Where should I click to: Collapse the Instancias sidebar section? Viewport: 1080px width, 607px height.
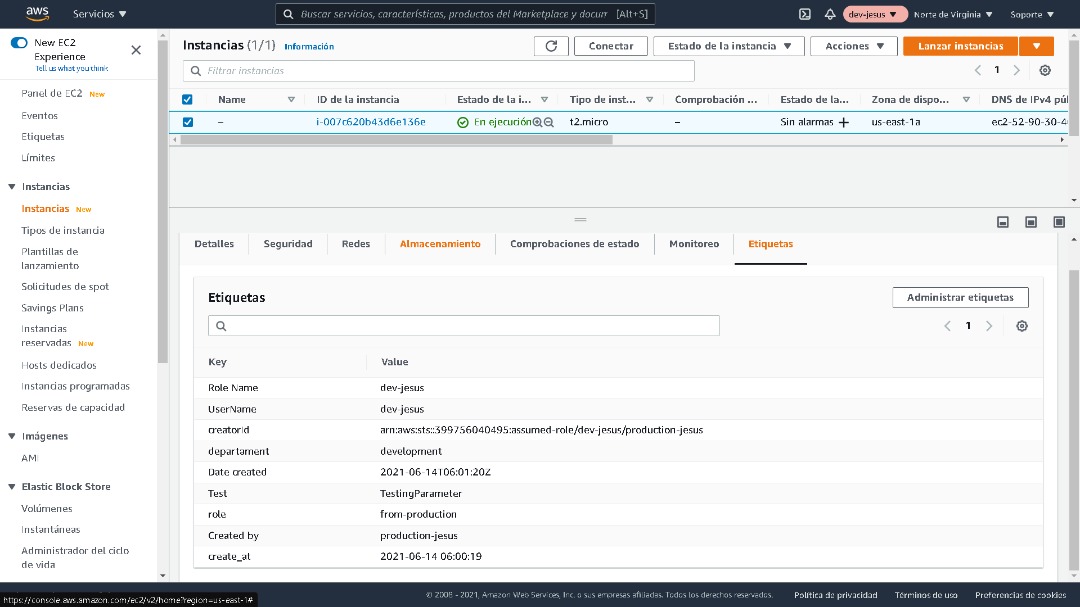point(12,187)
